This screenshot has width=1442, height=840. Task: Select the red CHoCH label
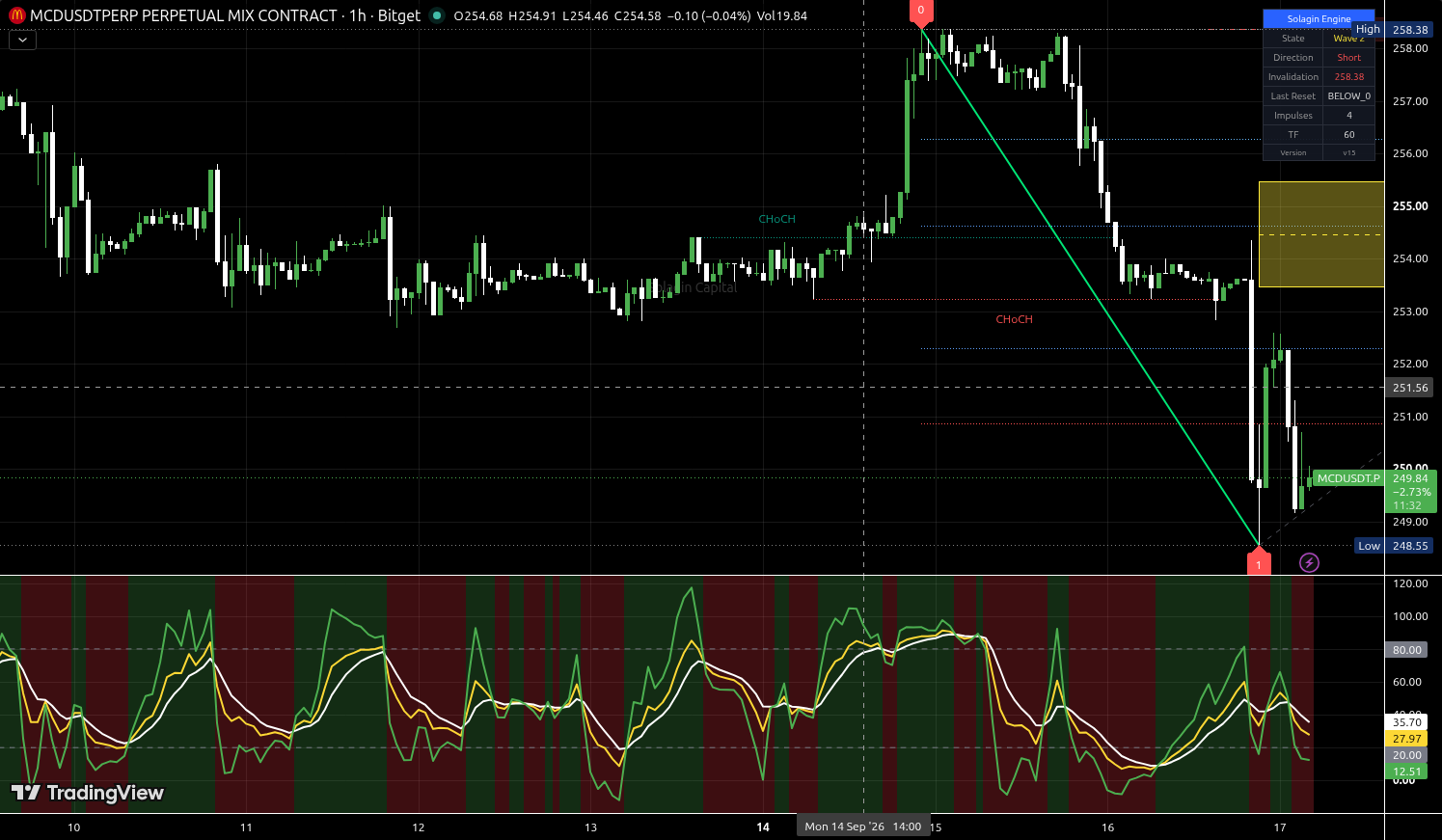tap(1014, 319)
